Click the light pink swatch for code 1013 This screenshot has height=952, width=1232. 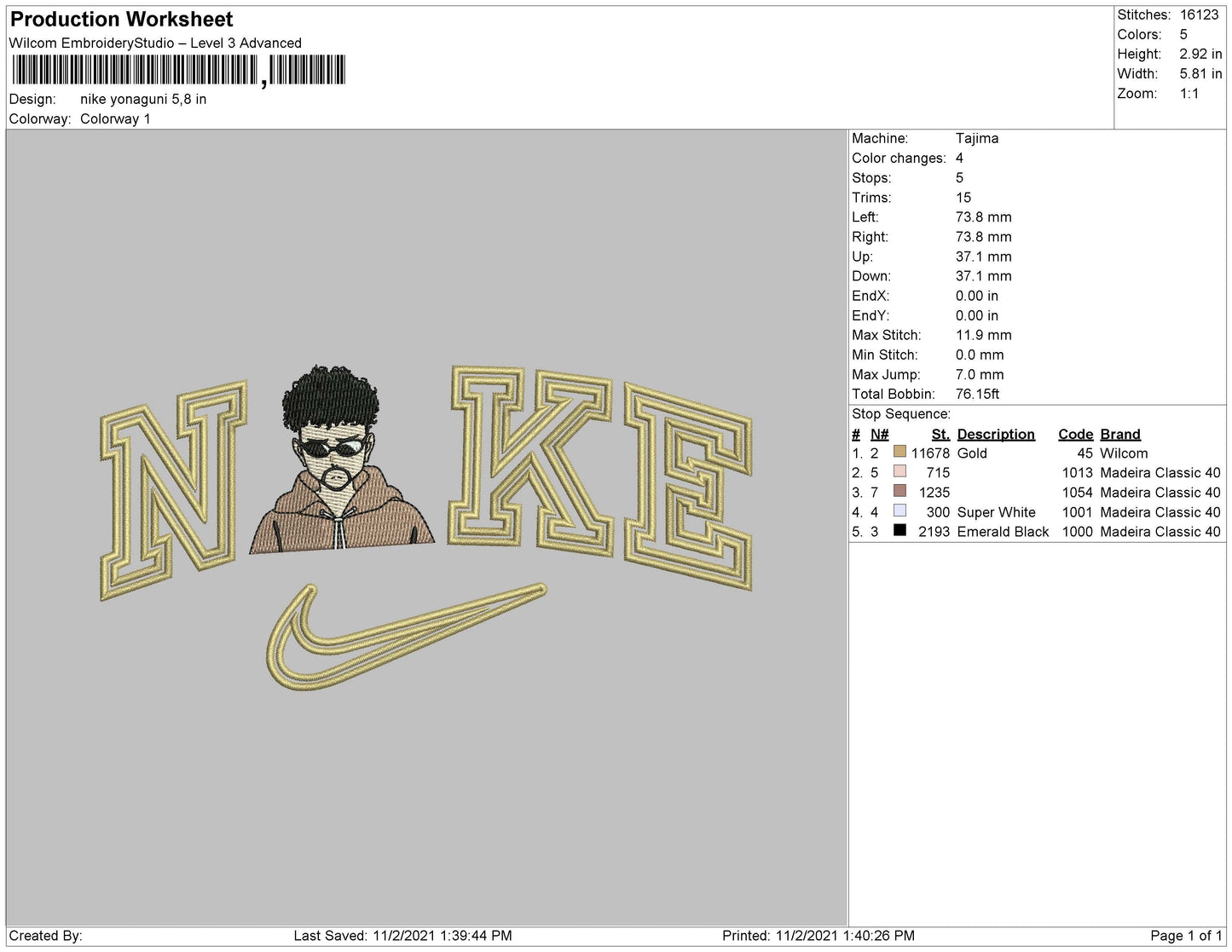pos(899,472)
